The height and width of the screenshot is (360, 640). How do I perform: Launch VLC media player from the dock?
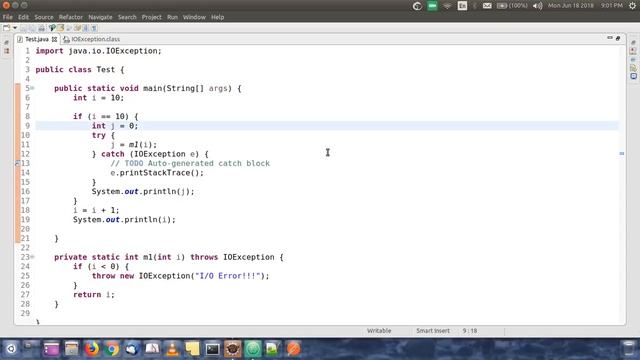[172, 349]
